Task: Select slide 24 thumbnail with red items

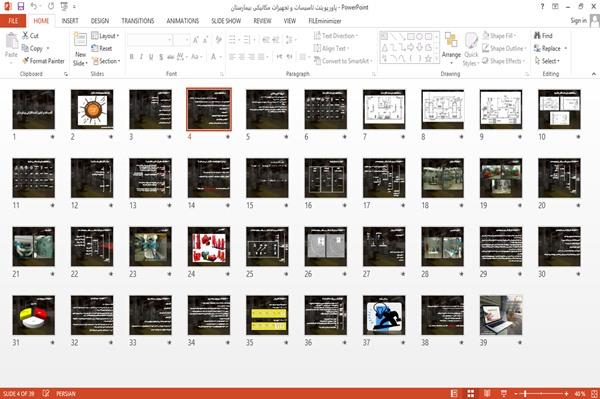Action: click(x=209, y=247)
